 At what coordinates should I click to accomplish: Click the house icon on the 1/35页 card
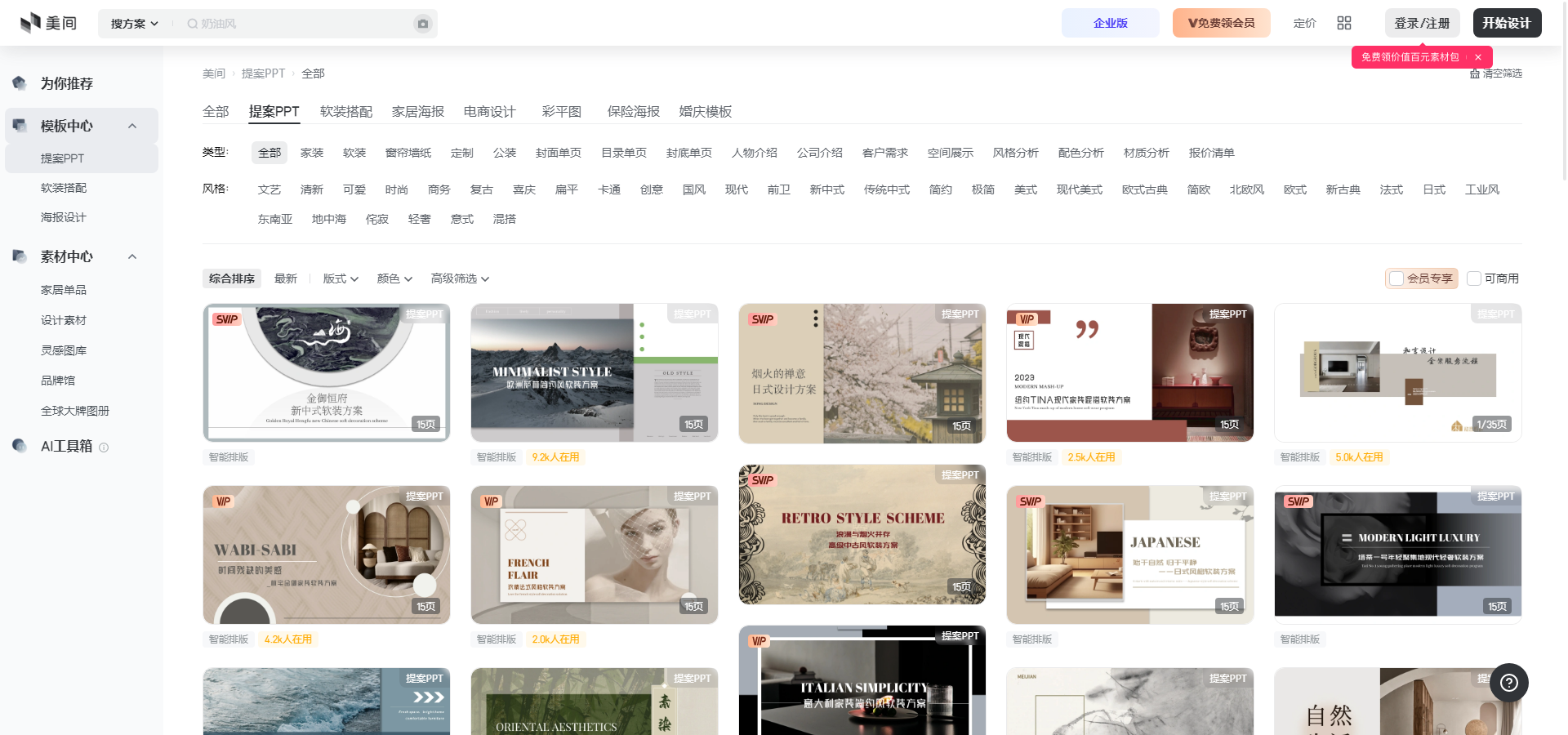[1457, 425]
